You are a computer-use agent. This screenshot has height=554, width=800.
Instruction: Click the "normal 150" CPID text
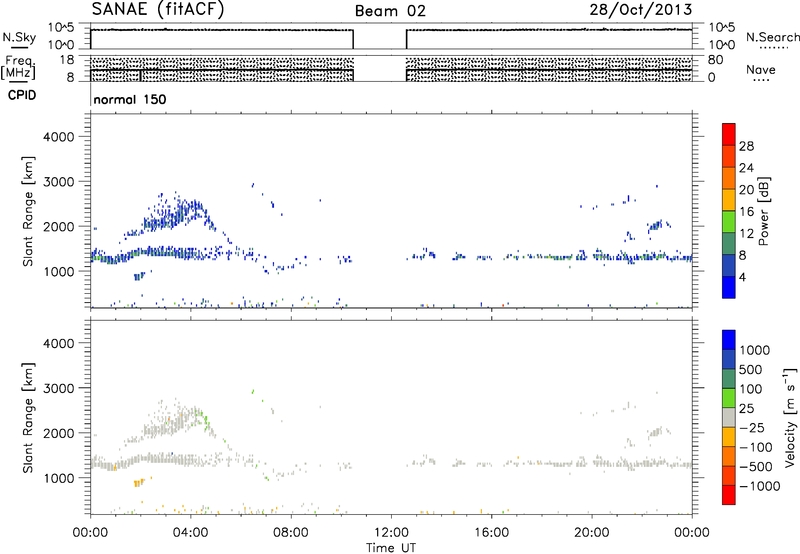point(130,99)
